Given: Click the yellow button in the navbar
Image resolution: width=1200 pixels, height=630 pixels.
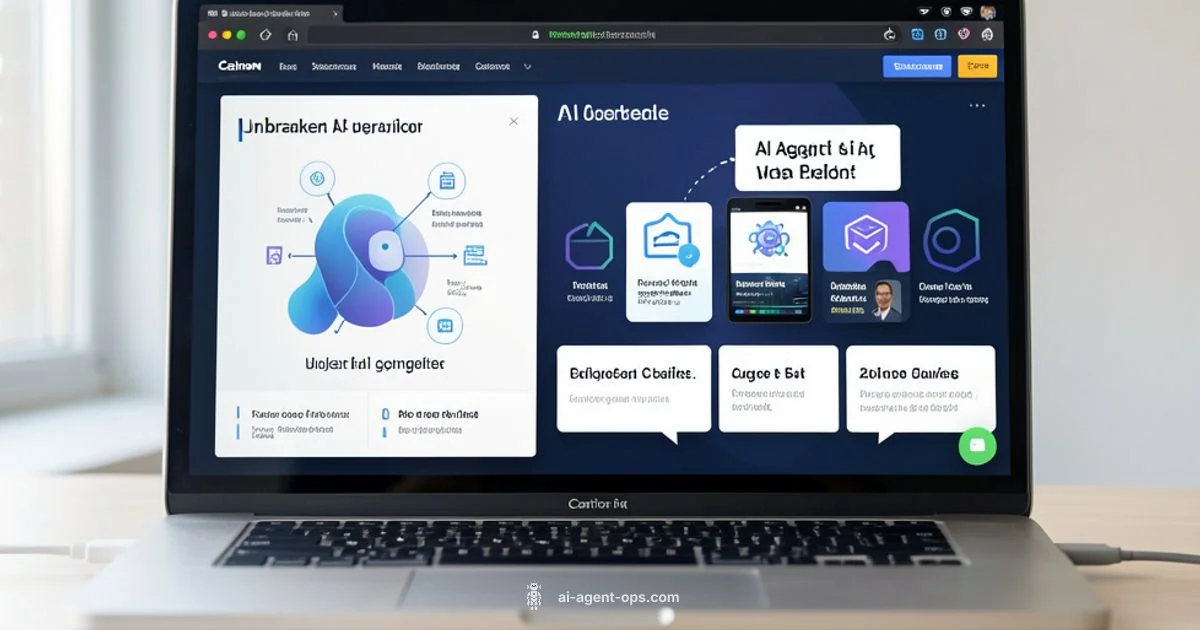Looking at the screenshot, I should tap(977, 66).
